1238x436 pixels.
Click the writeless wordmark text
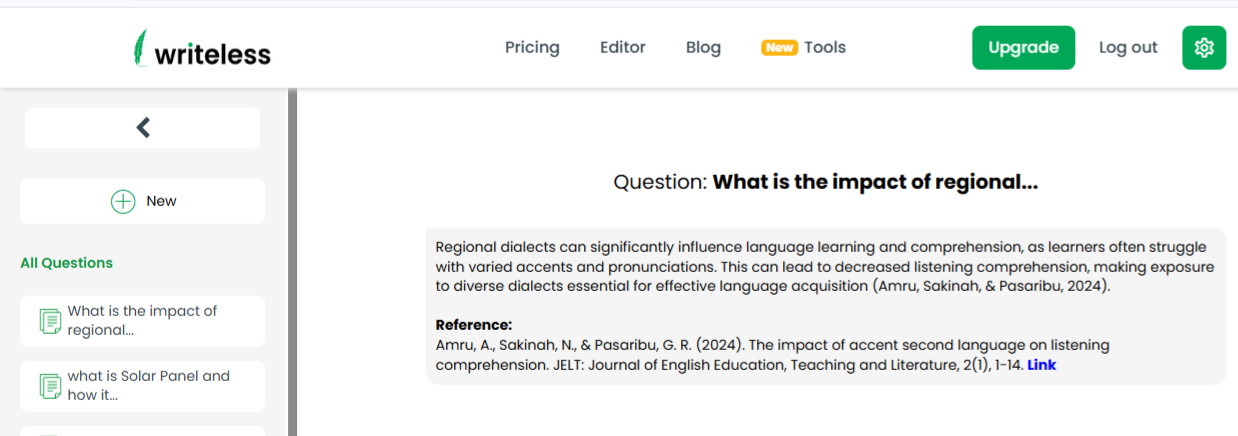[x=212, y=53]
